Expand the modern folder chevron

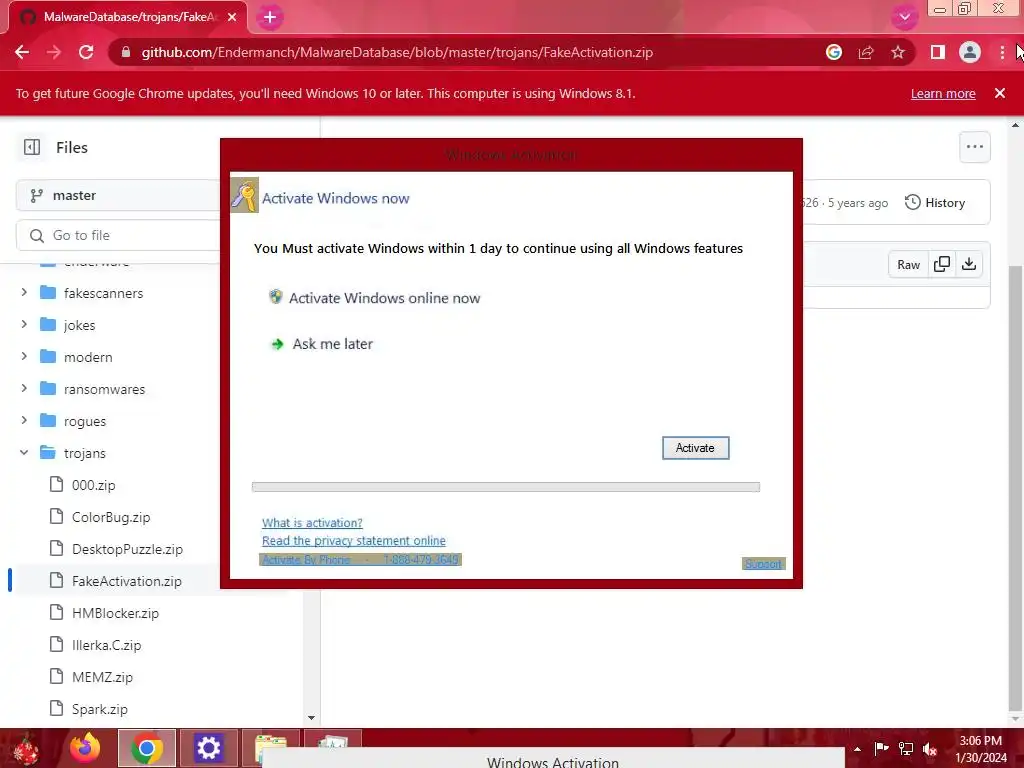pos(24,357)
